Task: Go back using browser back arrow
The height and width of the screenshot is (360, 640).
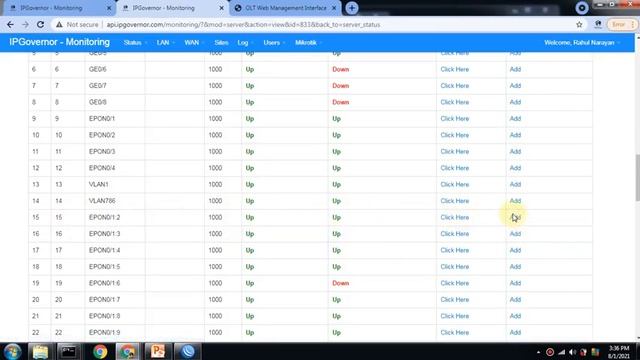Action: click(10, 24)
